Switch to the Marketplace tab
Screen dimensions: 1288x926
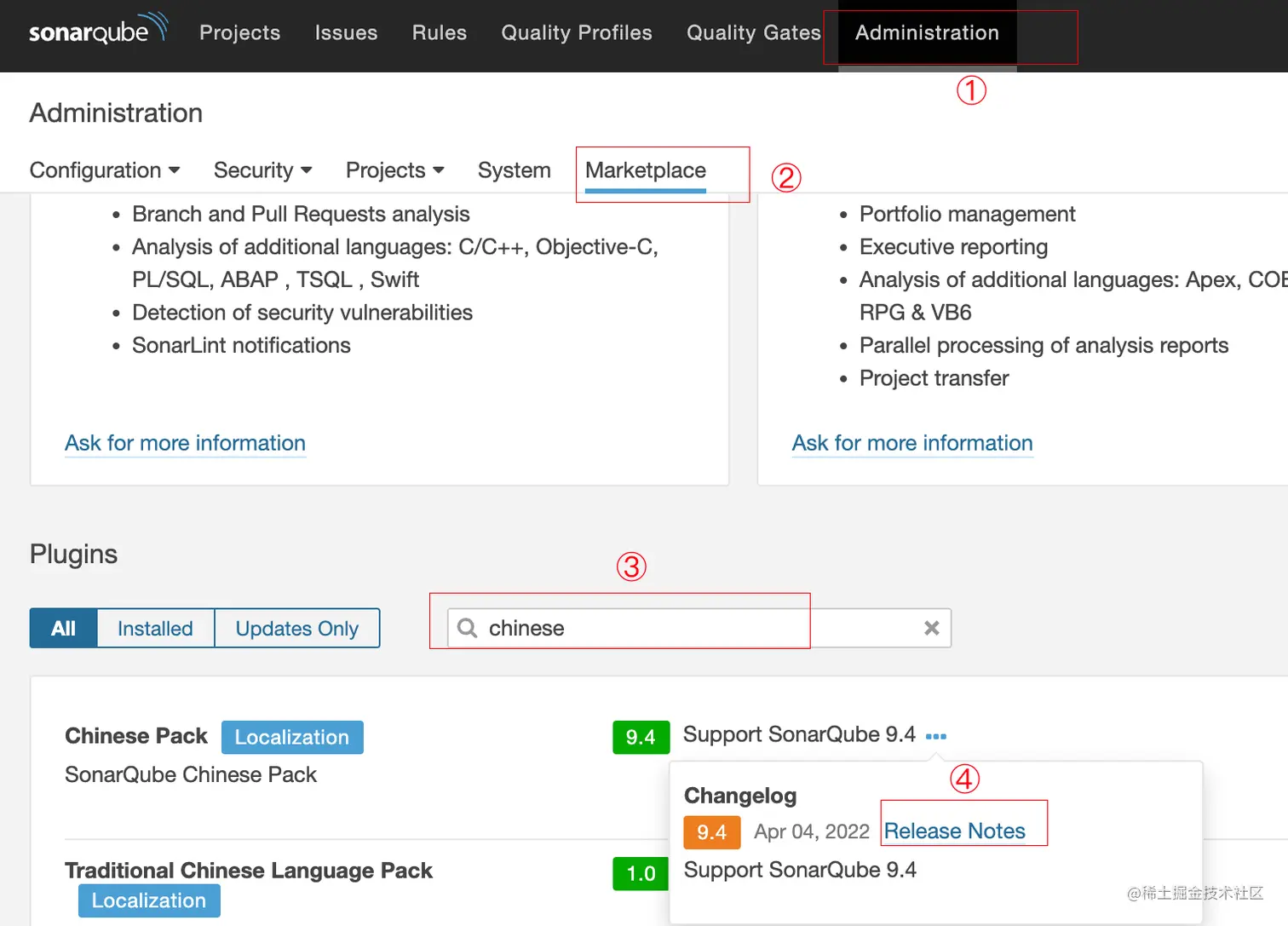(x=645, y=170)
